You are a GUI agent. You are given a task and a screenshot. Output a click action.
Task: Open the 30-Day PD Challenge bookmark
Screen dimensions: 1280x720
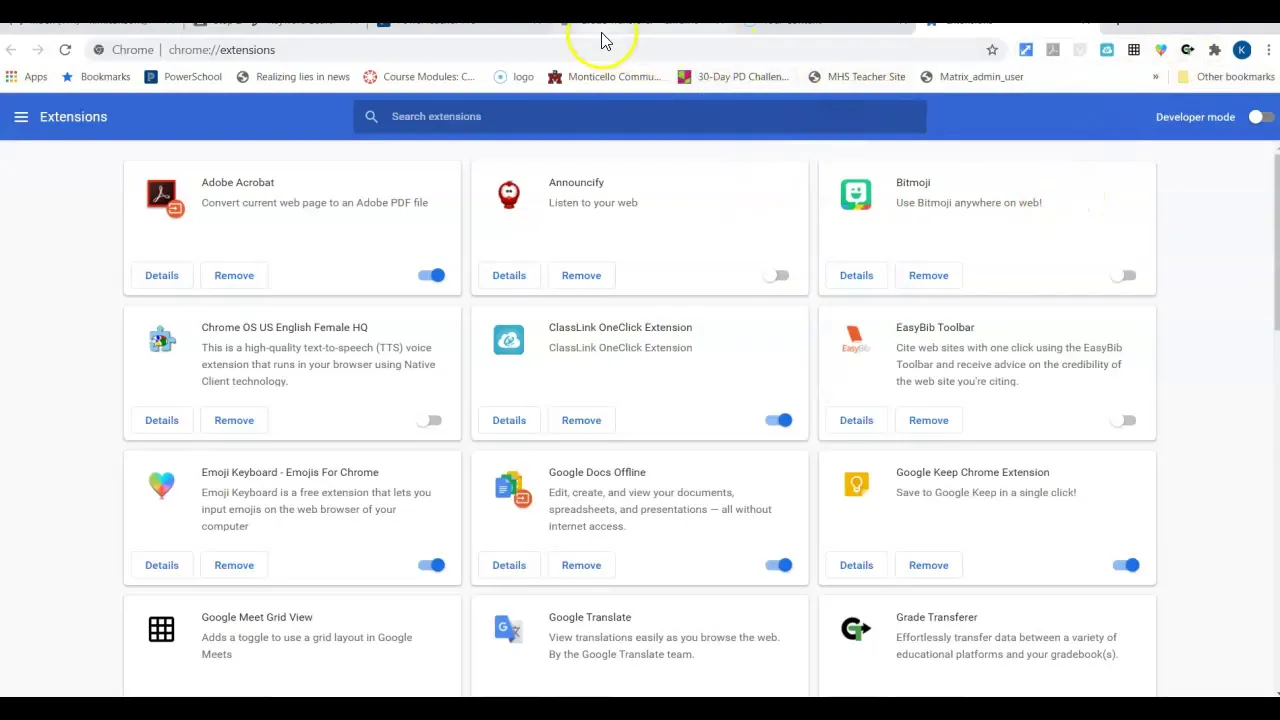click(x=734, y=77)
